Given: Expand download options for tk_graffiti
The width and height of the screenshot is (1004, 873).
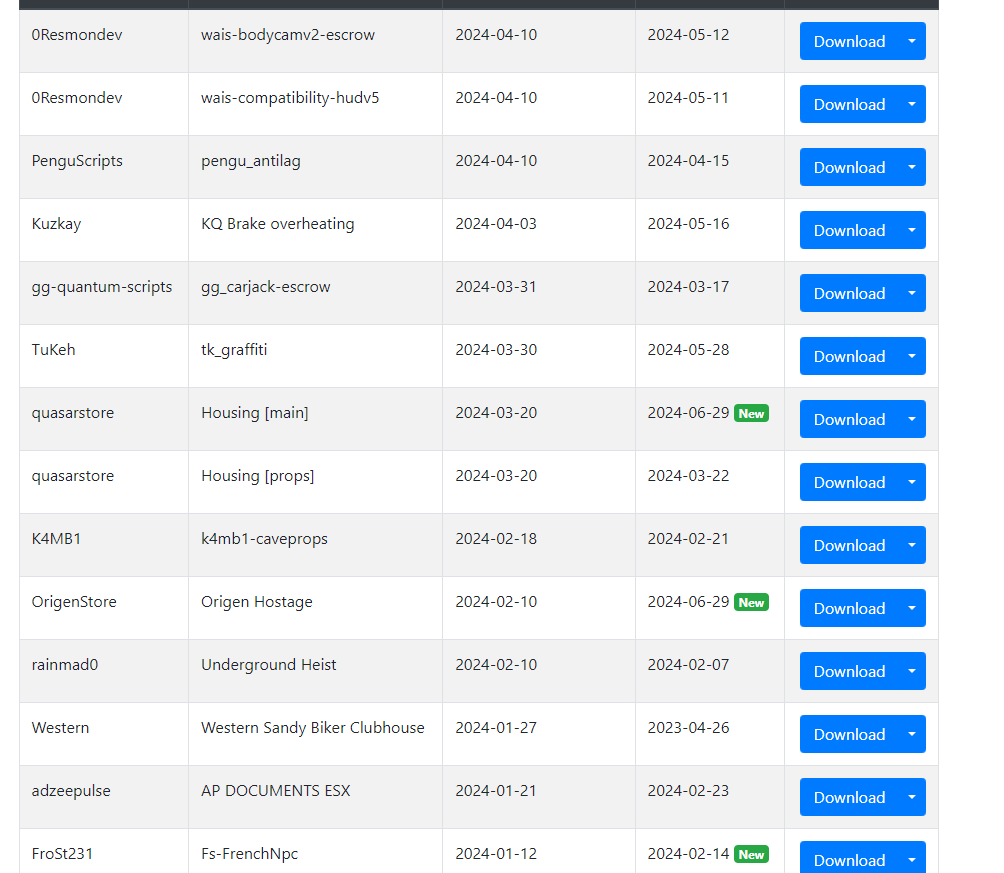Looking at the screenshot, I should pos(912,356).
